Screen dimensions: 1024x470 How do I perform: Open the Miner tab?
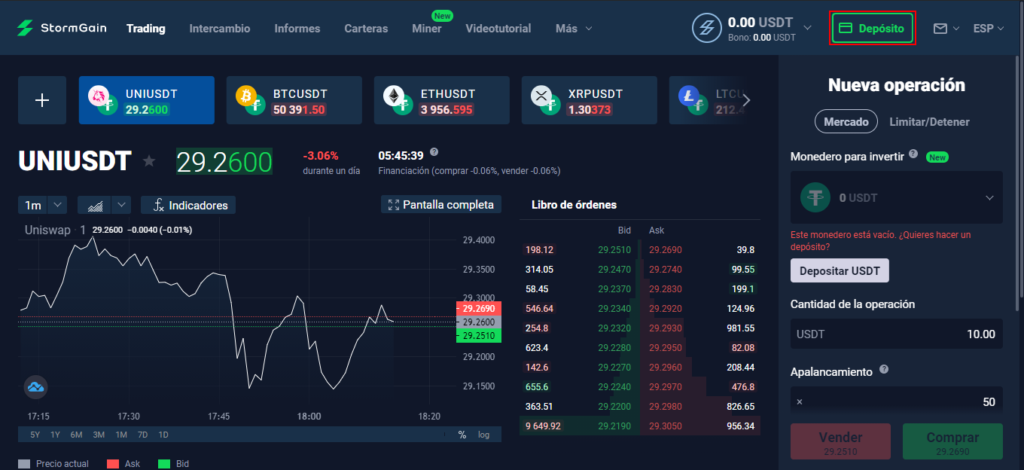tap(426, 29)
